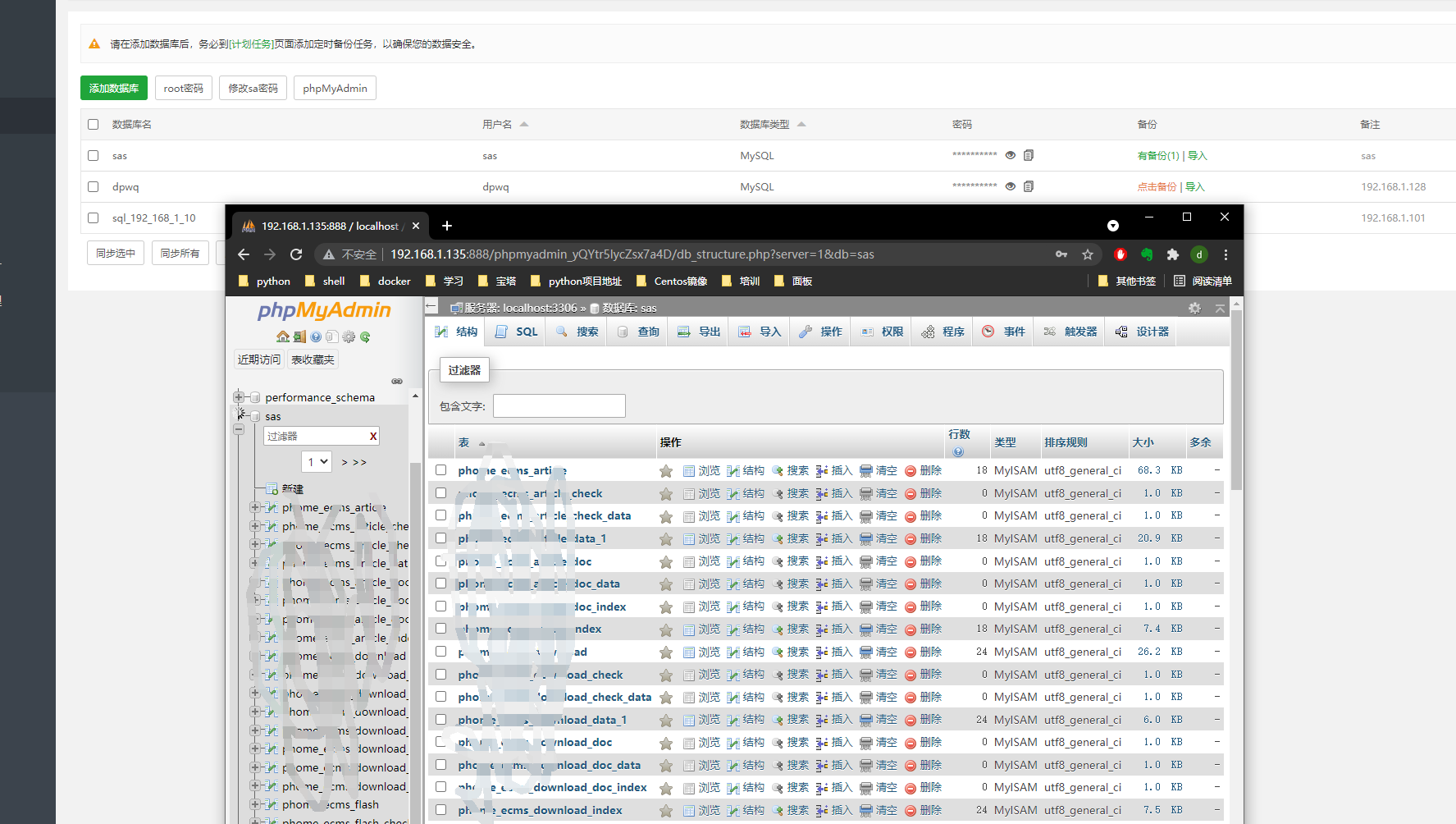
Task: Open navigation panel settings gear icon
Action: (349, 336)
